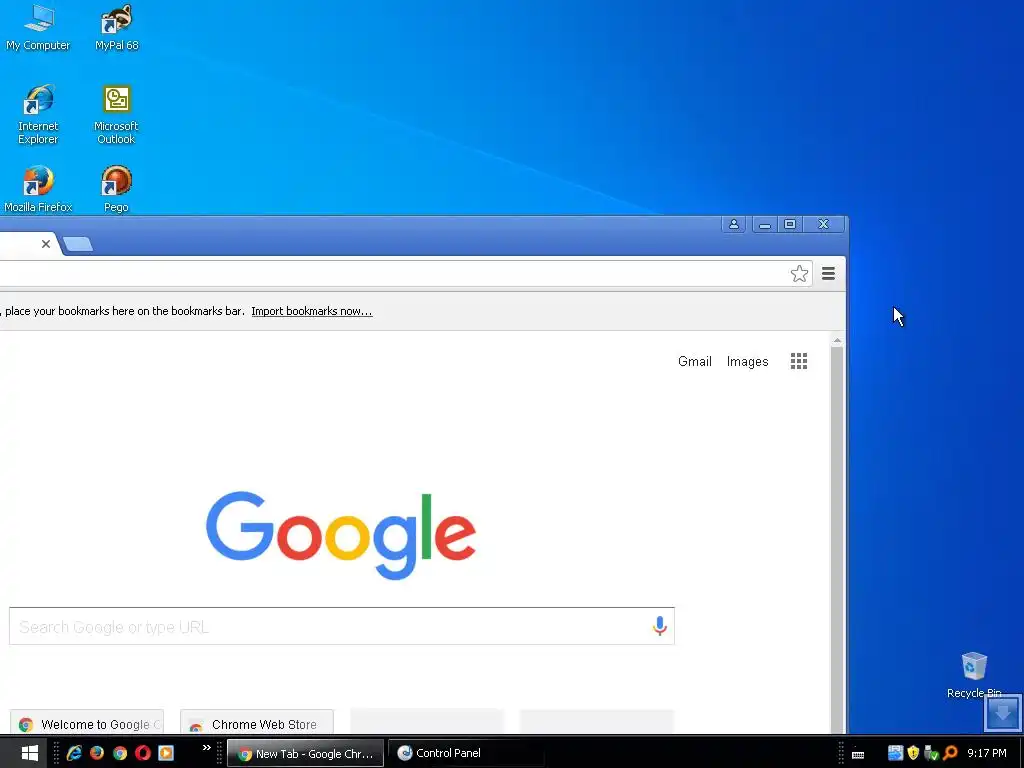
Task: Expand the quick launch overflow chevron
Action: pyautogui.click(x=206, y=747)
